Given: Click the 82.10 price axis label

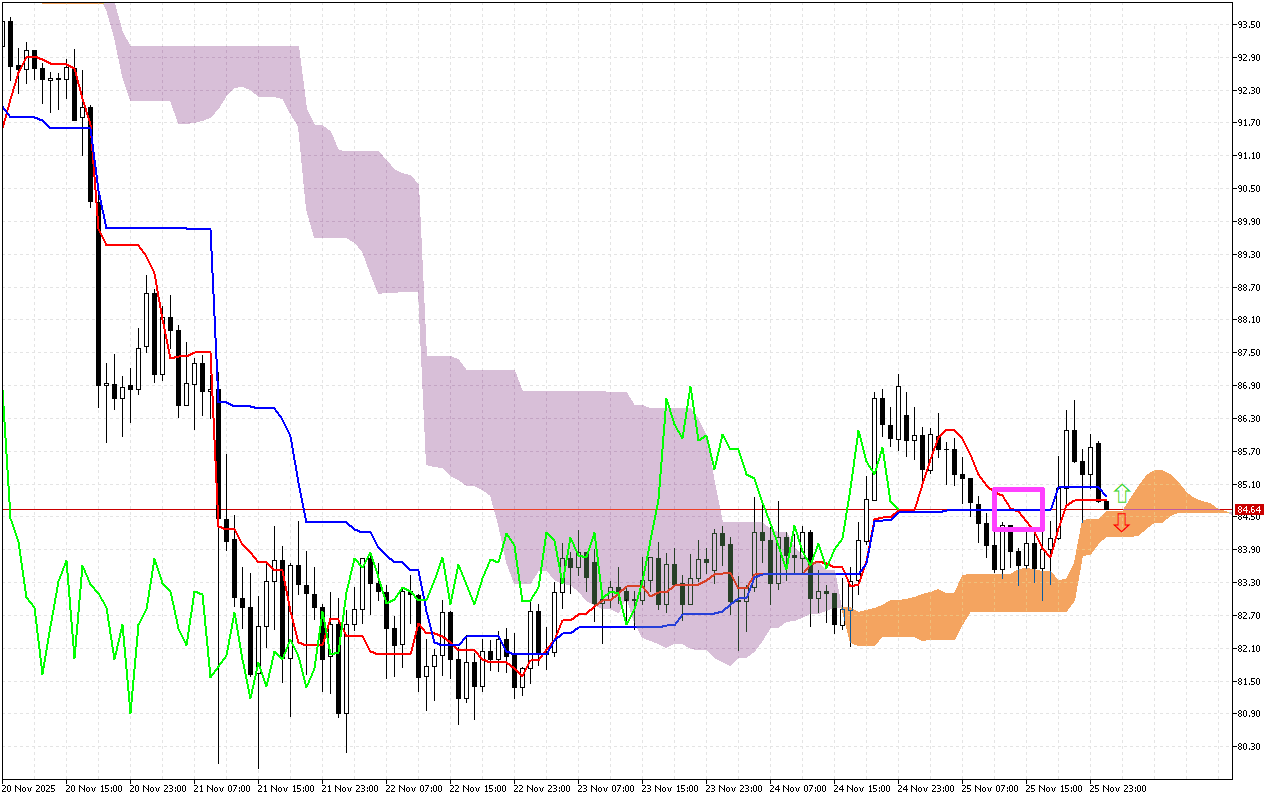Looking at the screenshot, I should pos(1250,649).
